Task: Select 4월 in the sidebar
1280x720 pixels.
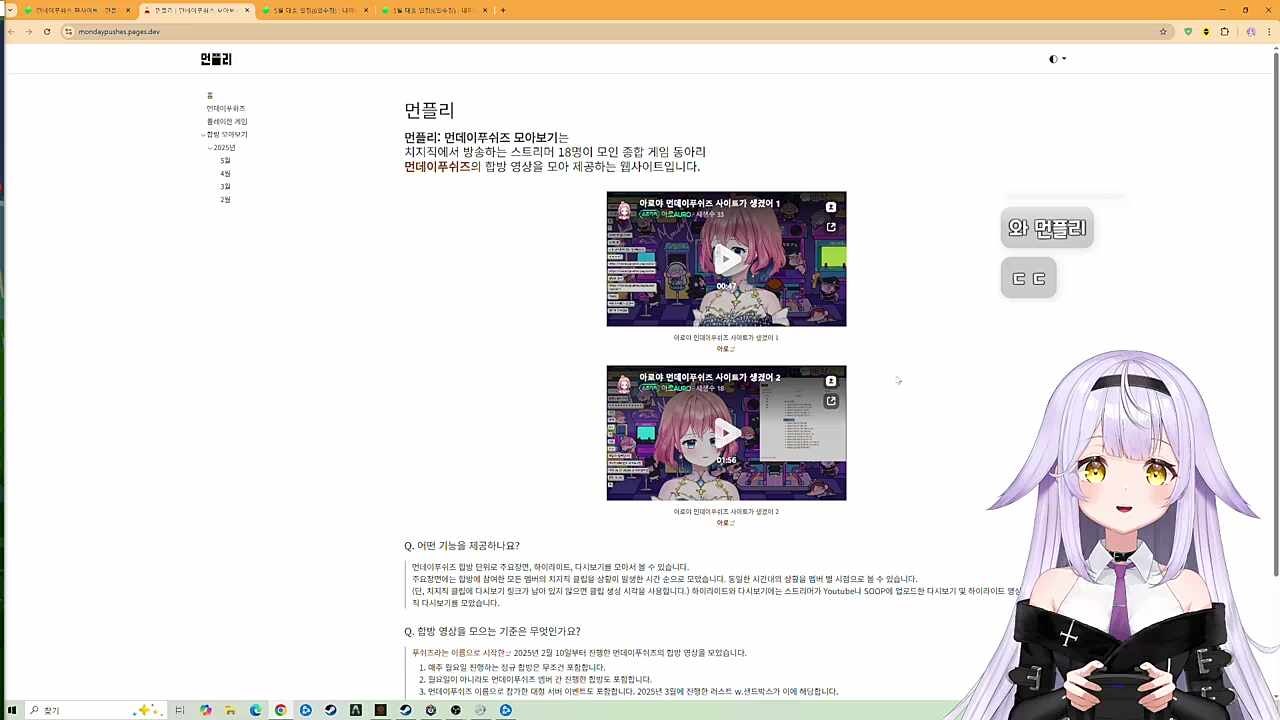Action: pos(225,173)
